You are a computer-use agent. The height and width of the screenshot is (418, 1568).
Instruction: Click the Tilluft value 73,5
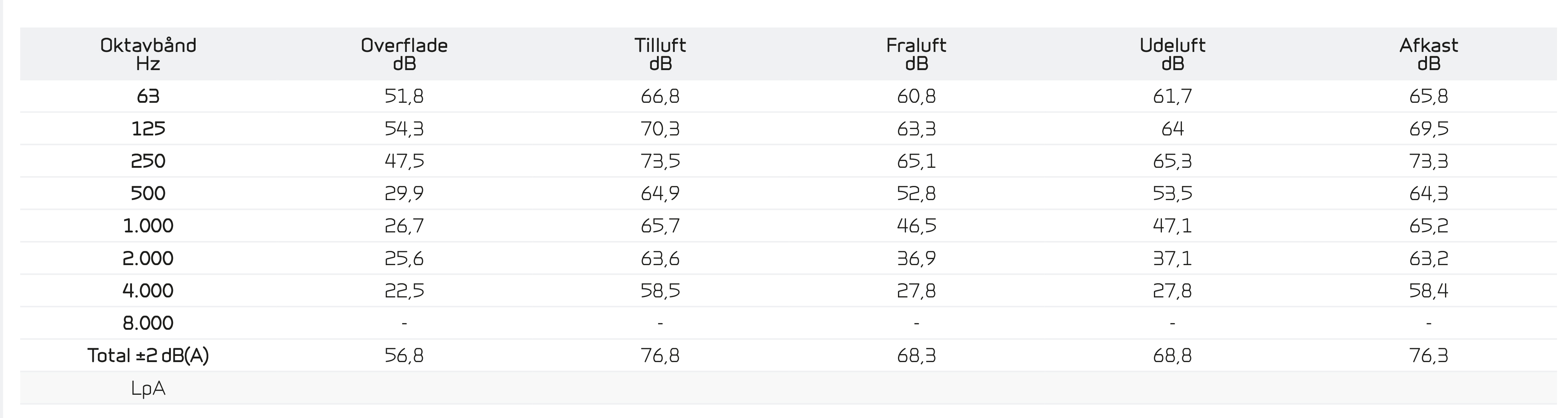pyautogui.click(x=661, y=161)
